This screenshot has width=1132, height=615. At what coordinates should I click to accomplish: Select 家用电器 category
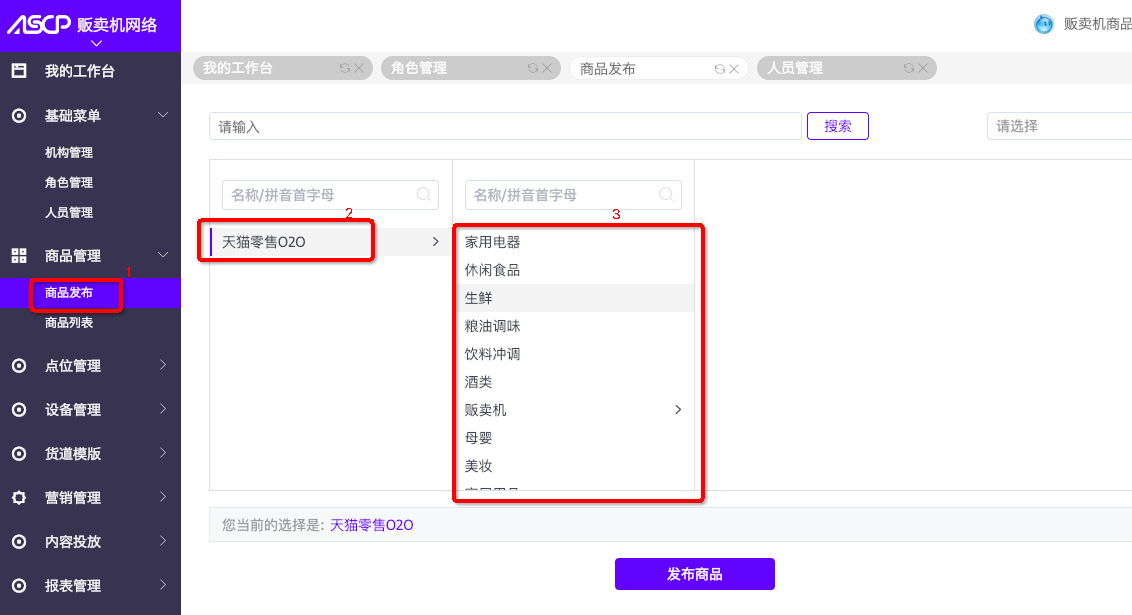(573, 242)
